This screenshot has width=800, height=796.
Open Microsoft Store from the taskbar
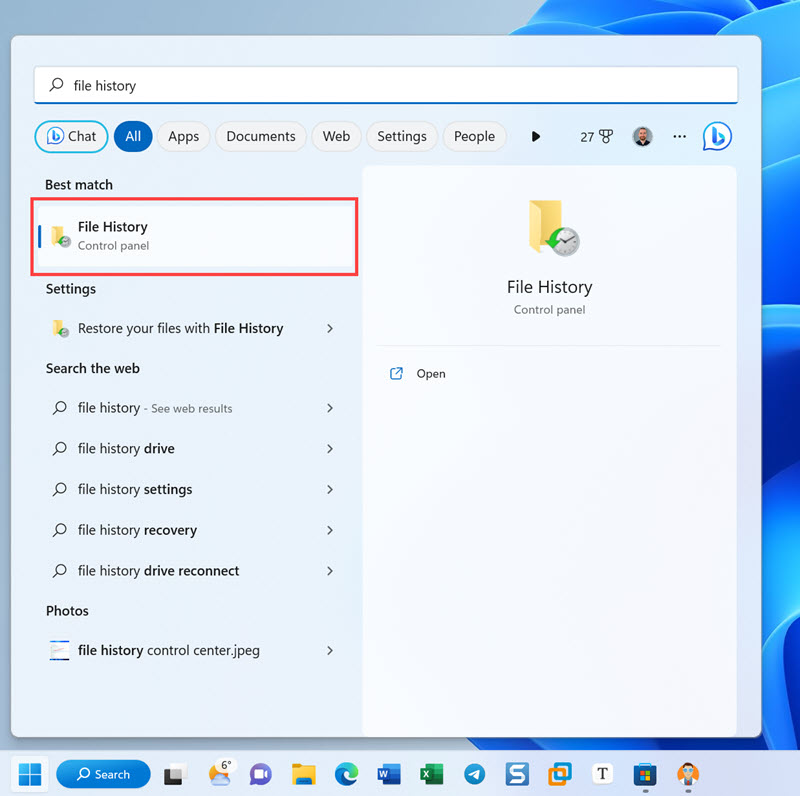[645, 775]
